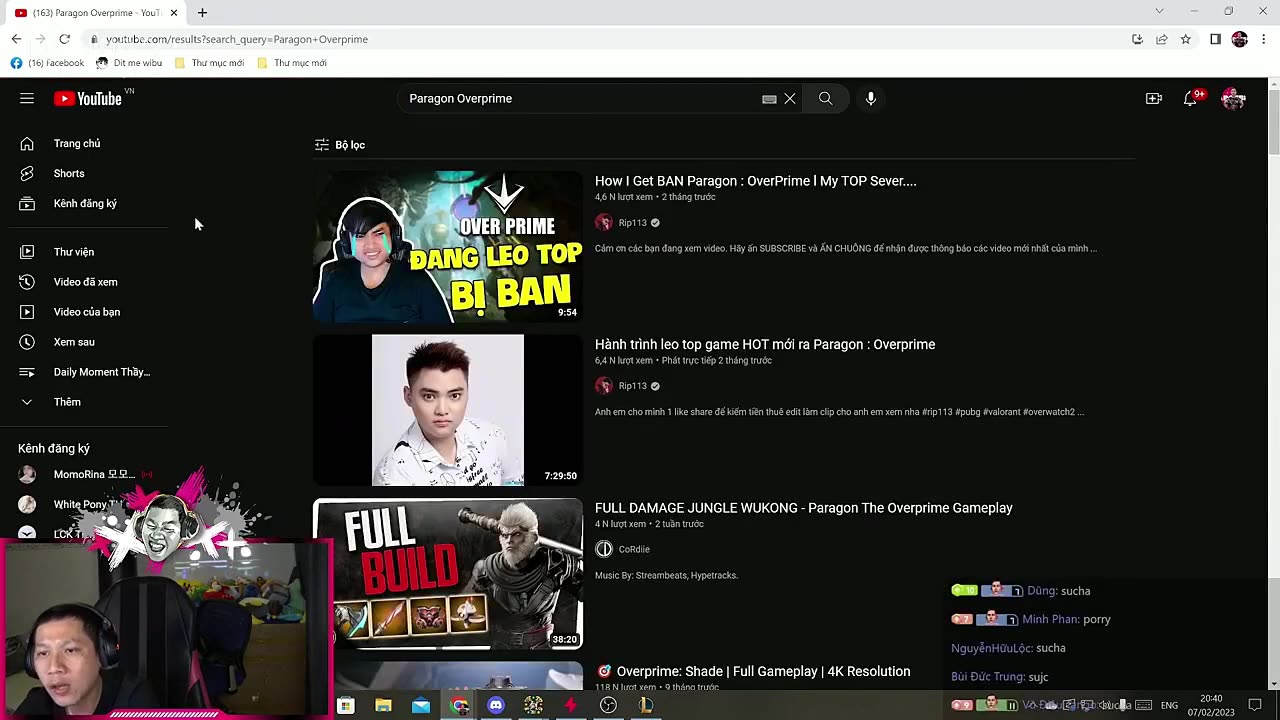1280x720 pixels.
Task: Open the notifications bell
Action: 1190,98
